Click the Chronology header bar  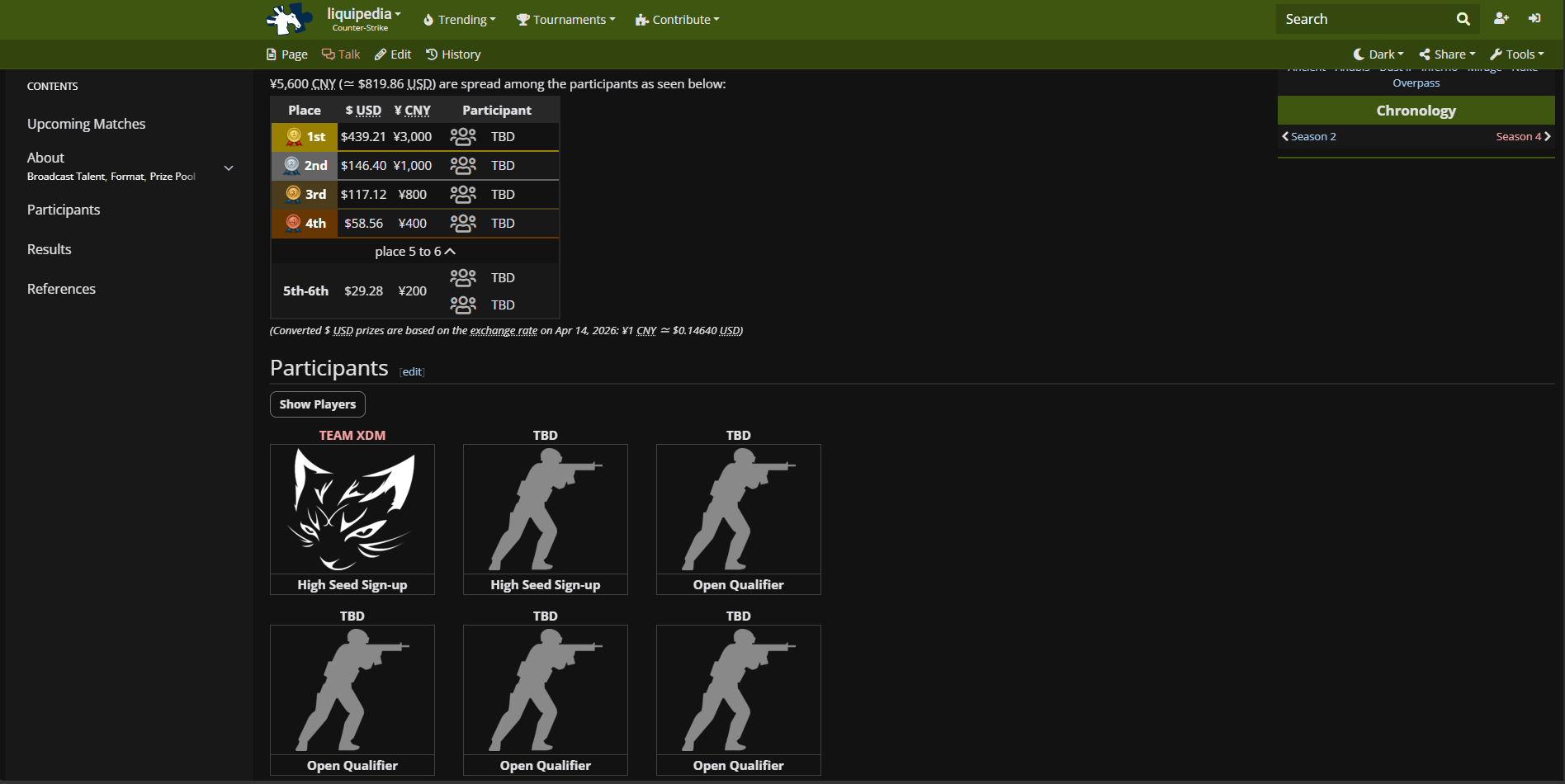pyautogui.click(x=1416, y=111)
